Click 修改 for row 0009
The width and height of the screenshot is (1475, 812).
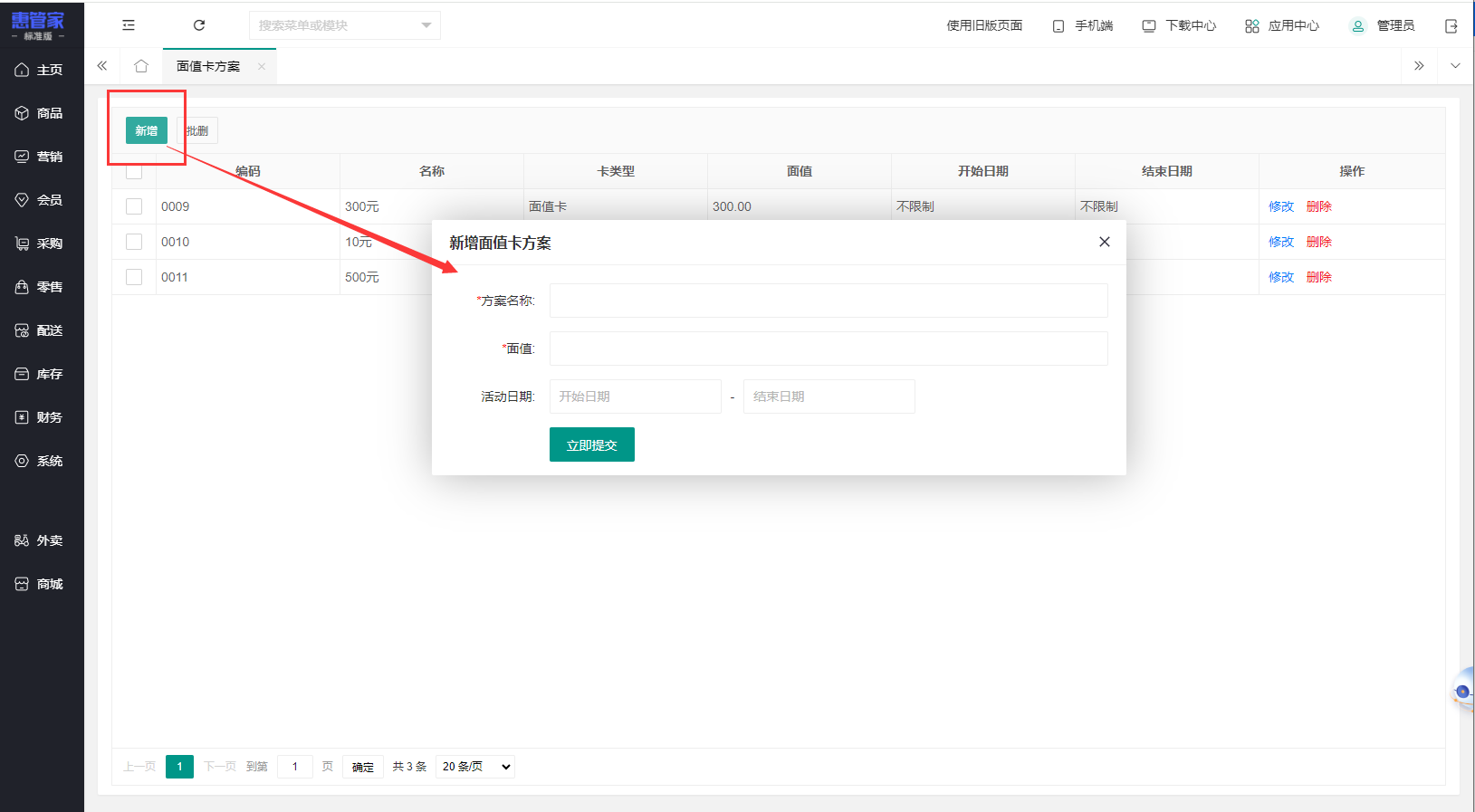point(1281,206)
